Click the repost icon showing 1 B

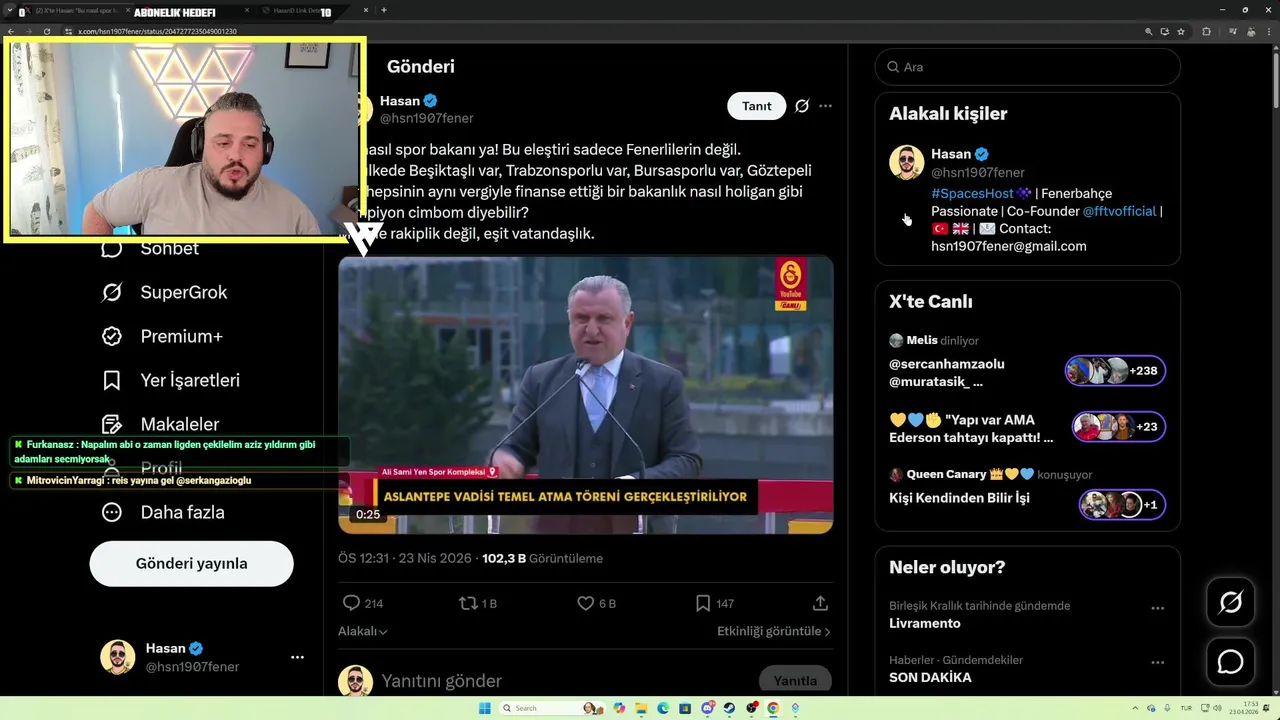pos(467,603)
